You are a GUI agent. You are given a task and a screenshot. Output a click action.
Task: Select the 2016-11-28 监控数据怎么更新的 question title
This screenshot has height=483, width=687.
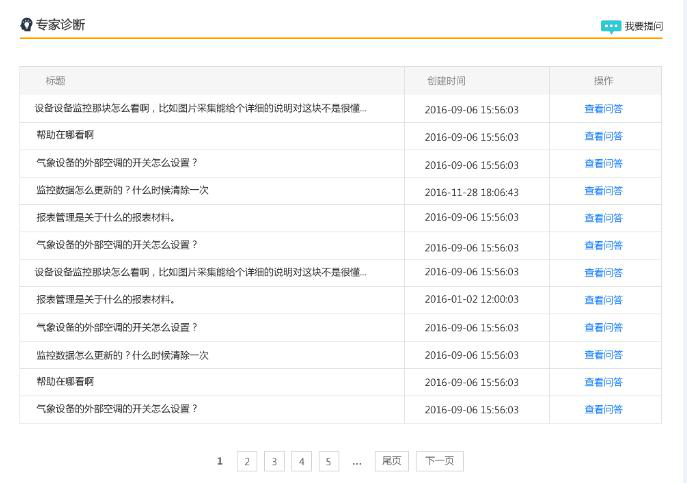pyautogui.click(x=122, y=190)
